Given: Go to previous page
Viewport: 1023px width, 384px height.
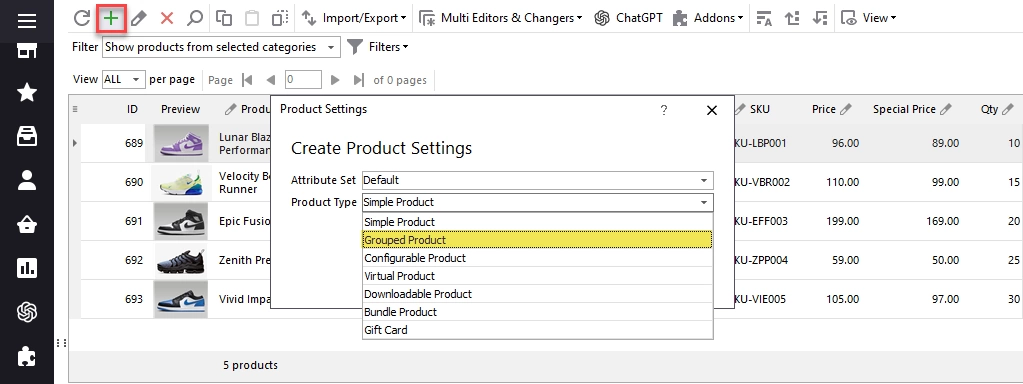Looking at the screenshot, I should coord(271,80).
